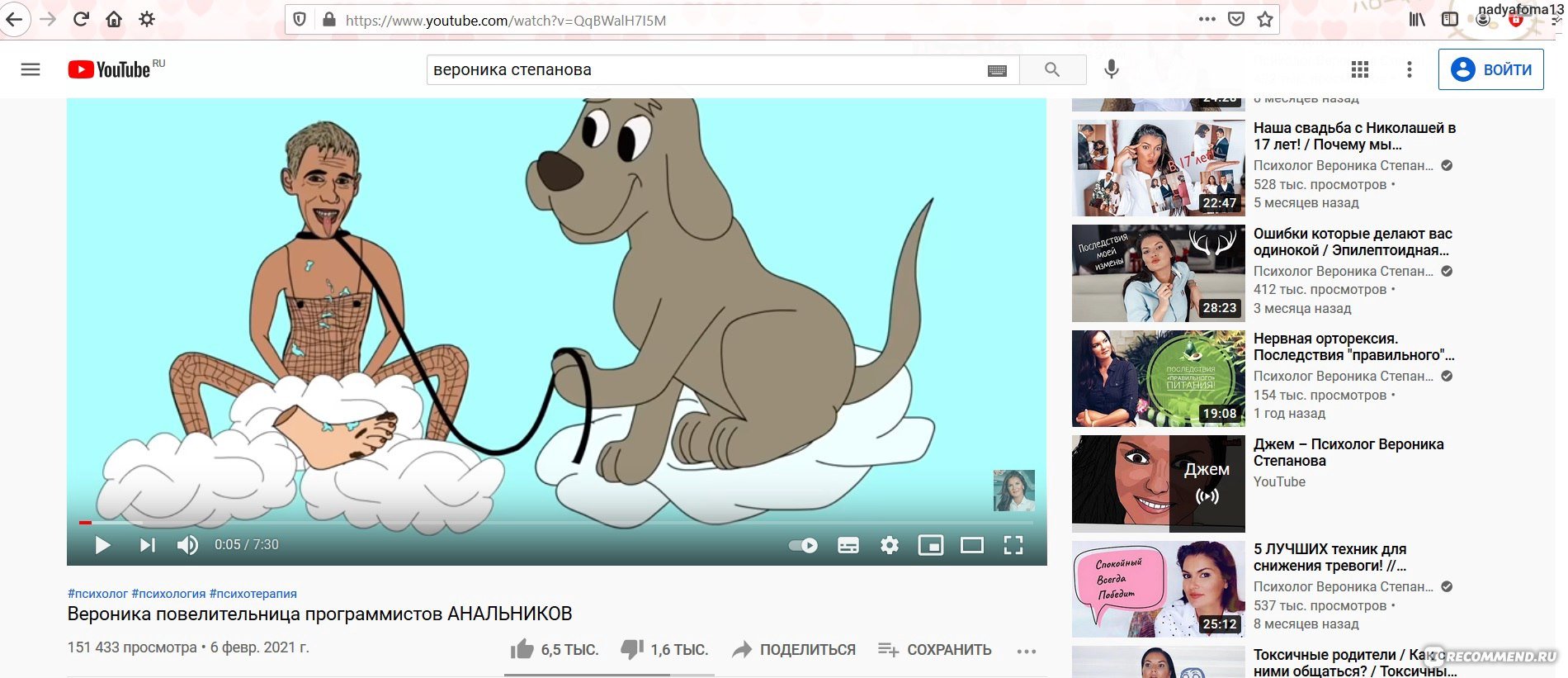Click the video progress bar

pos(556,523)
